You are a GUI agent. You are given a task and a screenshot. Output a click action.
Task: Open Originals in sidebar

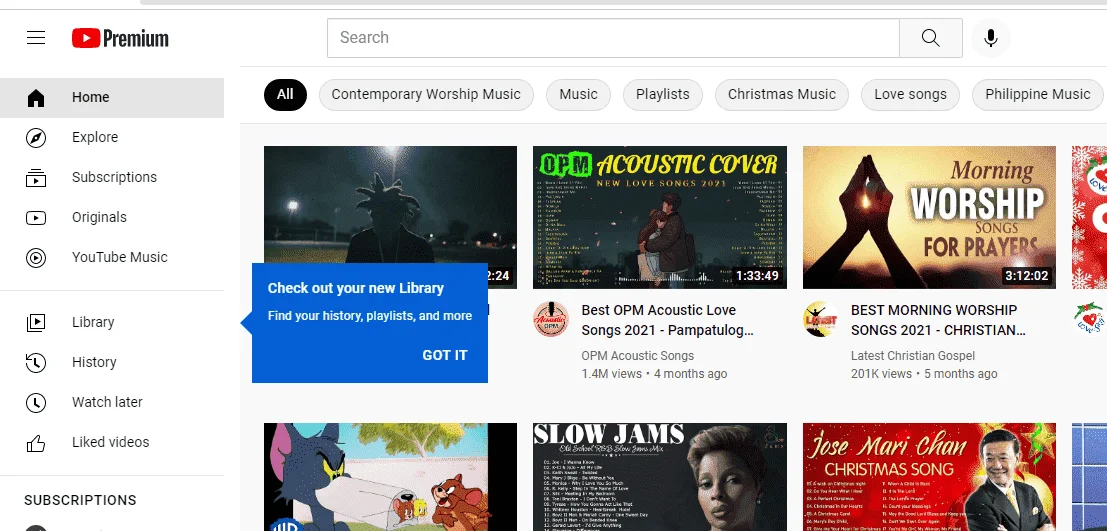point(112,217)
